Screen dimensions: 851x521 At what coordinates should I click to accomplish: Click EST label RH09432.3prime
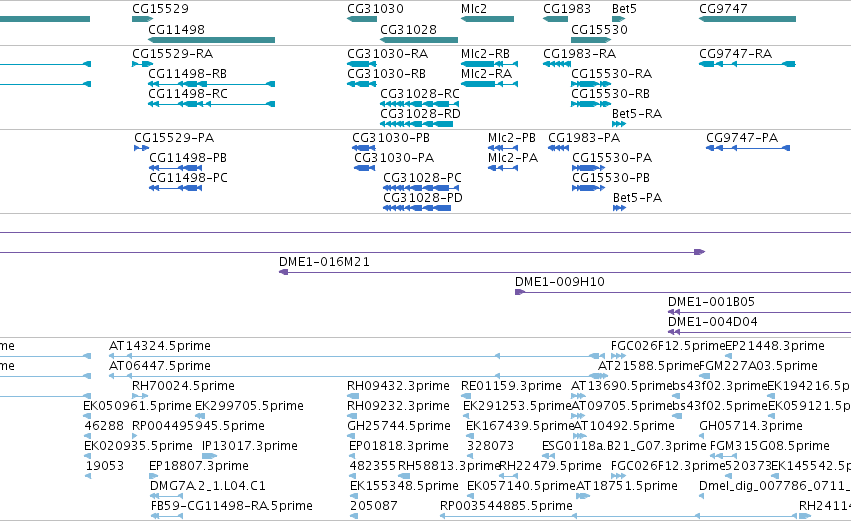398,386
